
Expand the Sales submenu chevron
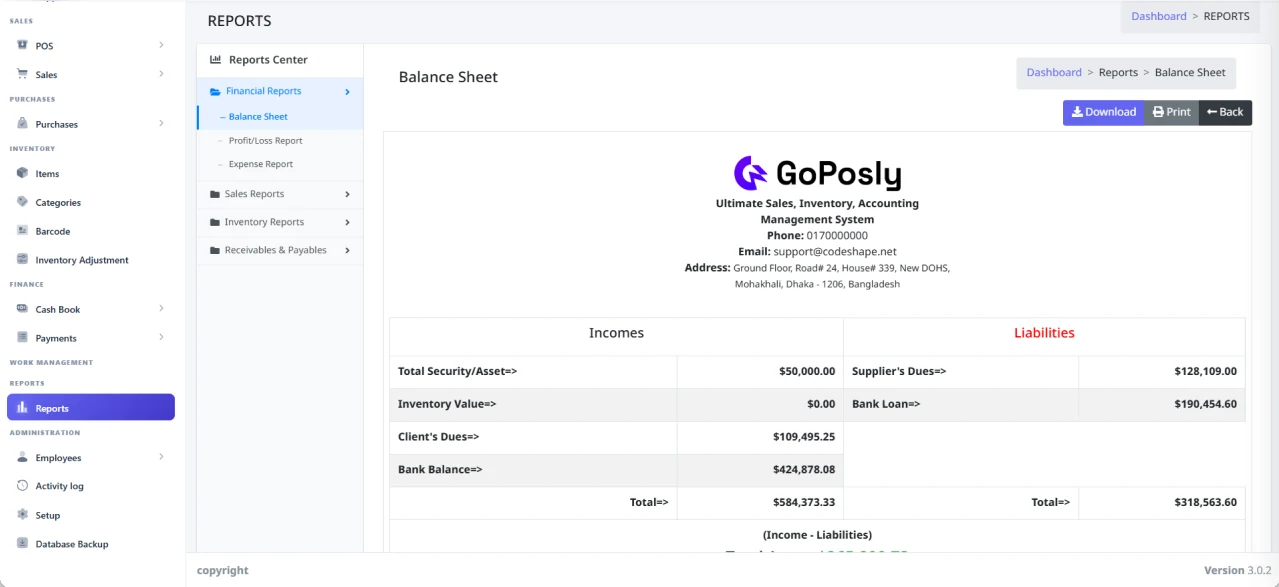point(161,74)
